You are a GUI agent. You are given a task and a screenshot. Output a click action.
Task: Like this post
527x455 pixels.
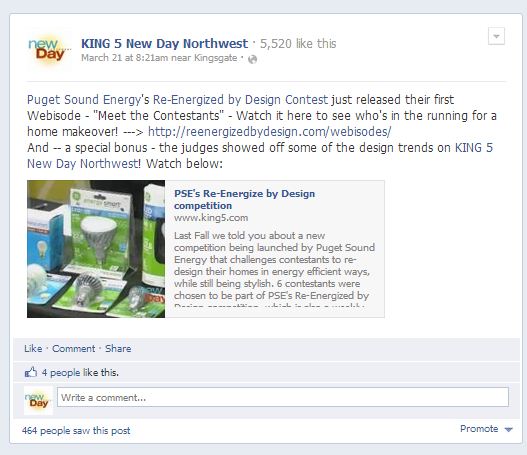pos(33,348)
